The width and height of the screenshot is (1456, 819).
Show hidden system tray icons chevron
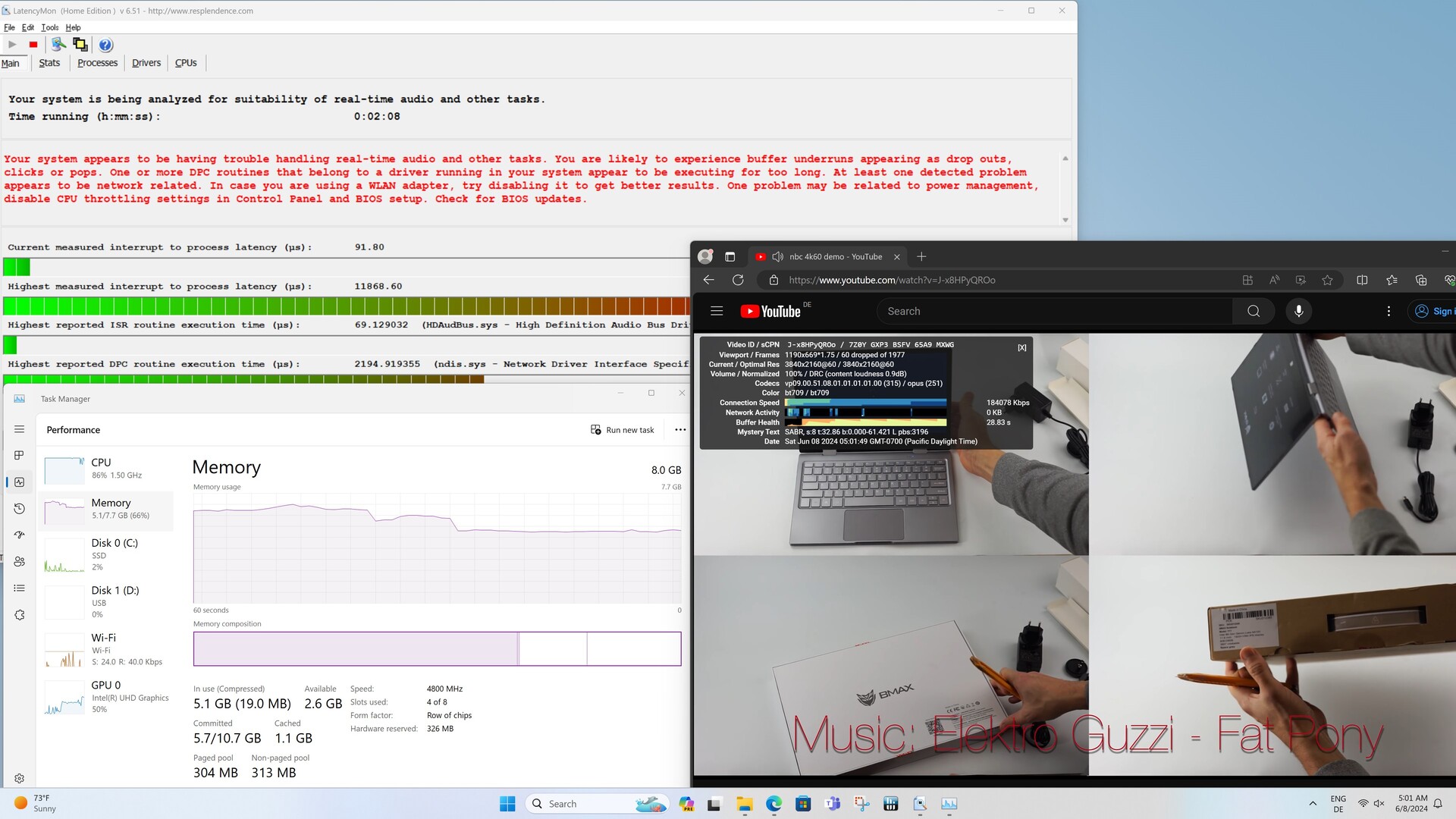(1313, 804)
